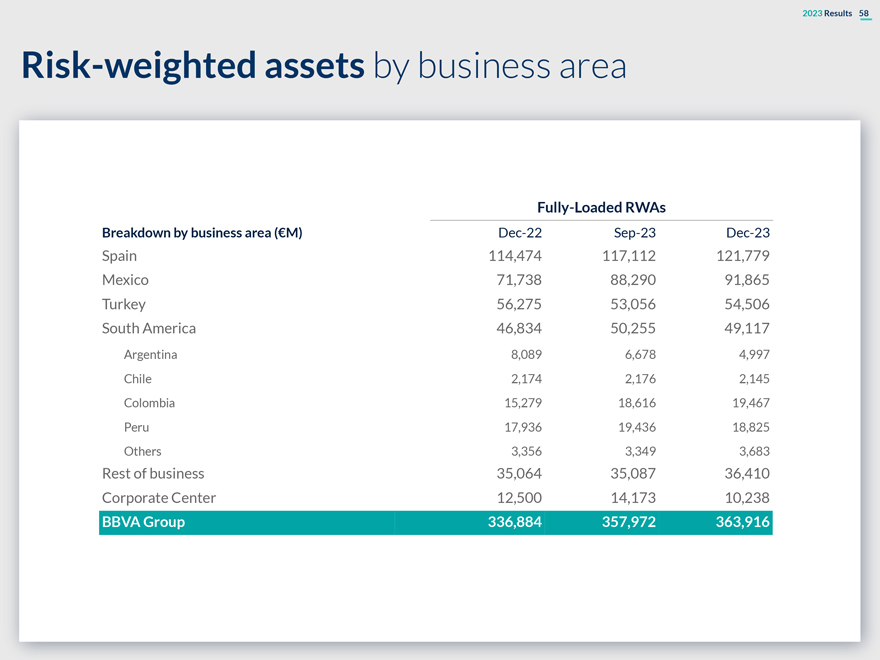This screenshot has width=880, height=660.
Task: Click the Turkey row label
Action: (123, 304)
